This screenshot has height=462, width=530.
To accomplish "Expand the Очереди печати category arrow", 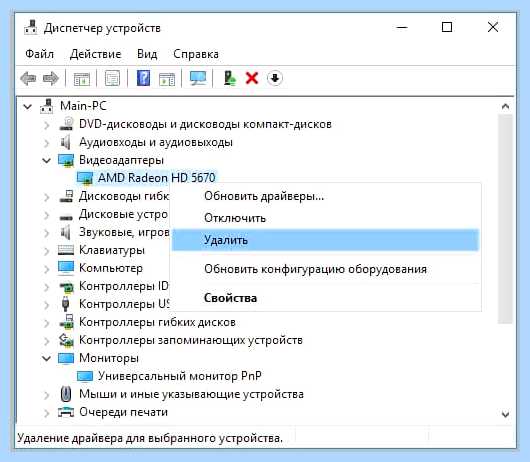I will (x=47, y=413).
